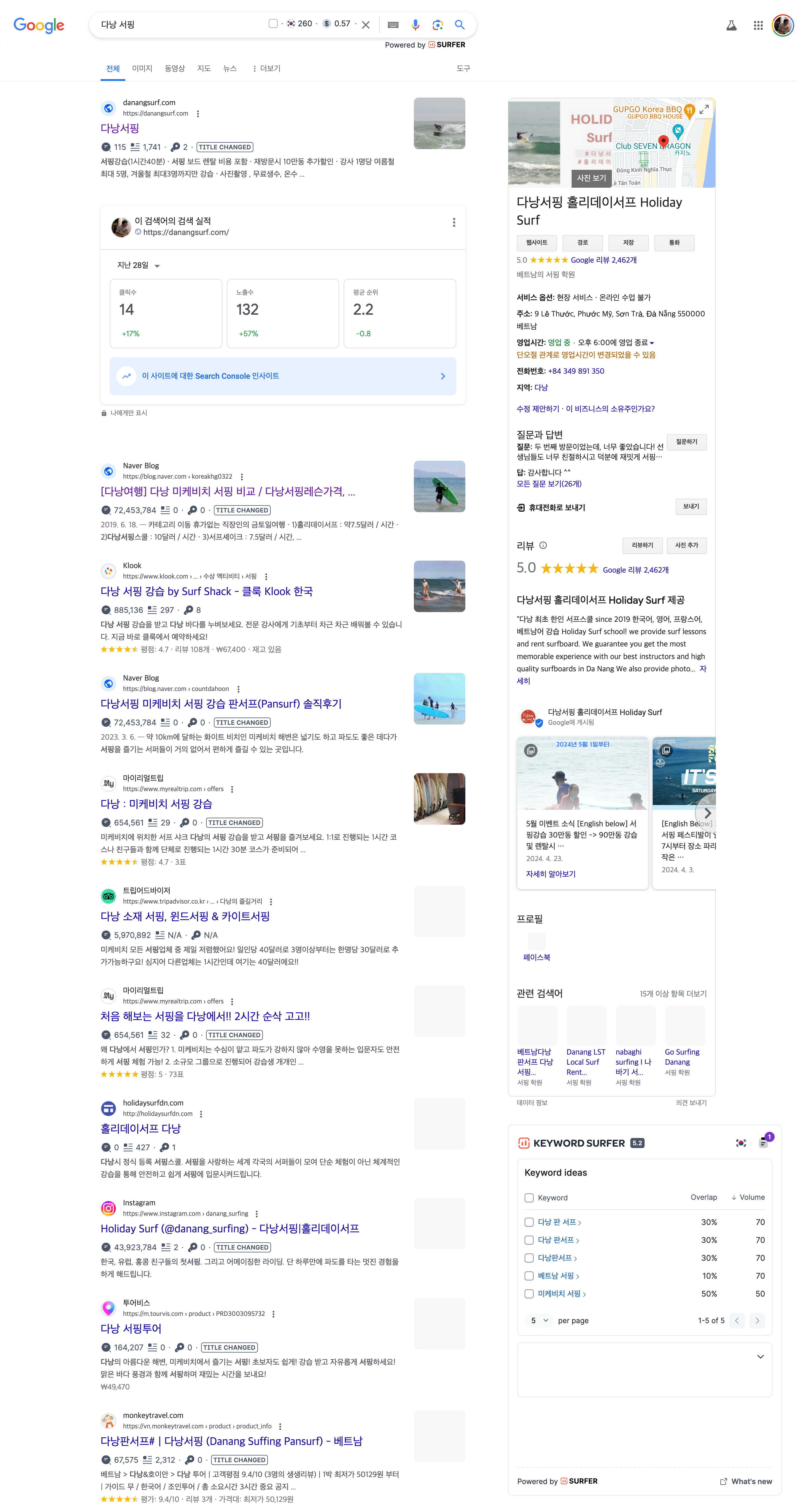
Task: Open the 더보기 tab menu
Action: click(x=267, y=69)
